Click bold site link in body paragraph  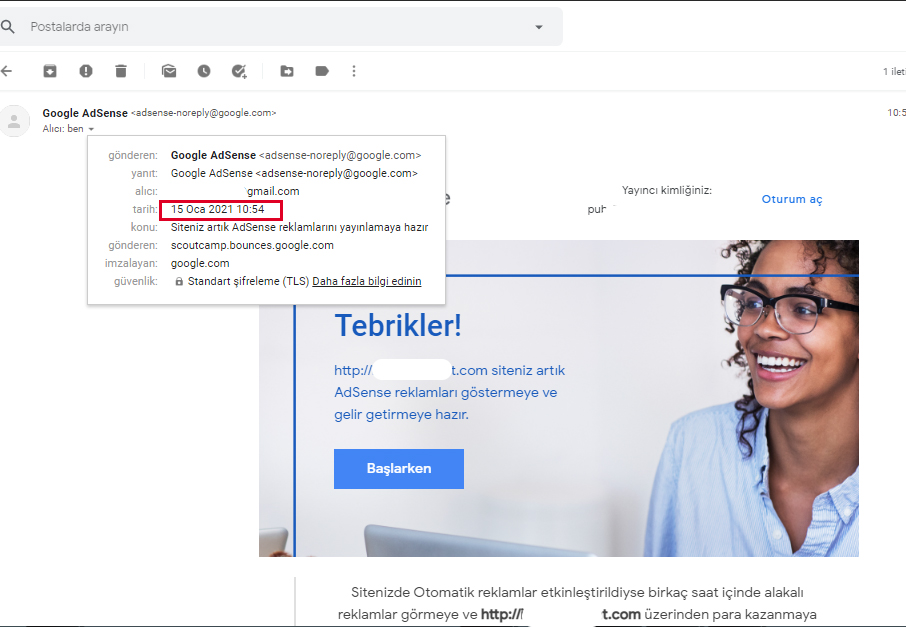click(x=560, y=614)
